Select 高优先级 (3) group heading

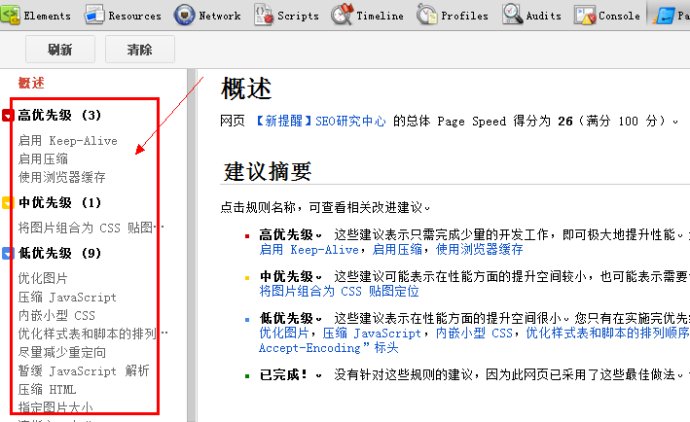pyautogui.click(x=59, y=115)
